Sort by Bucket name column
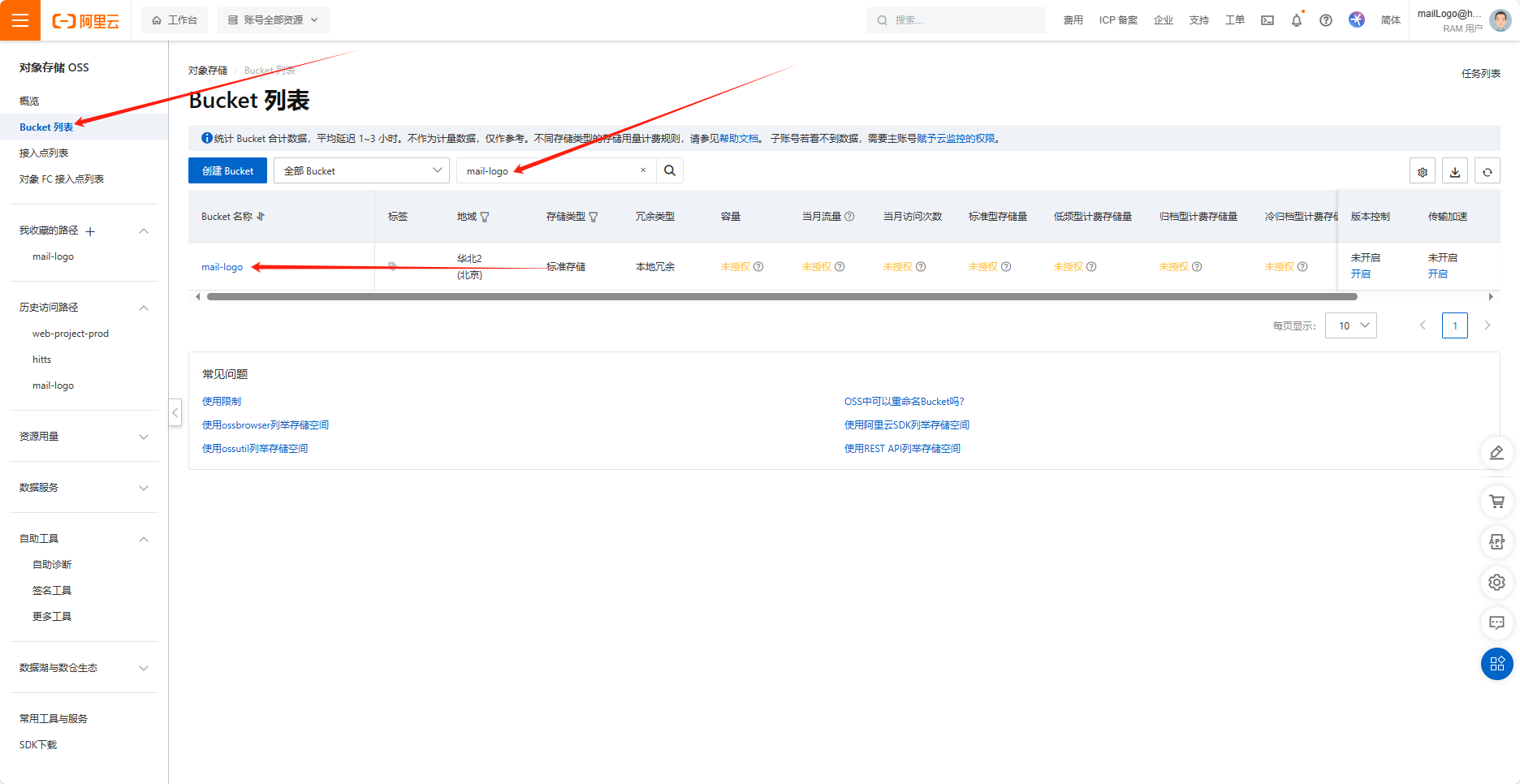The width and height of the screenshot is (1520, 784). (260, 217)
